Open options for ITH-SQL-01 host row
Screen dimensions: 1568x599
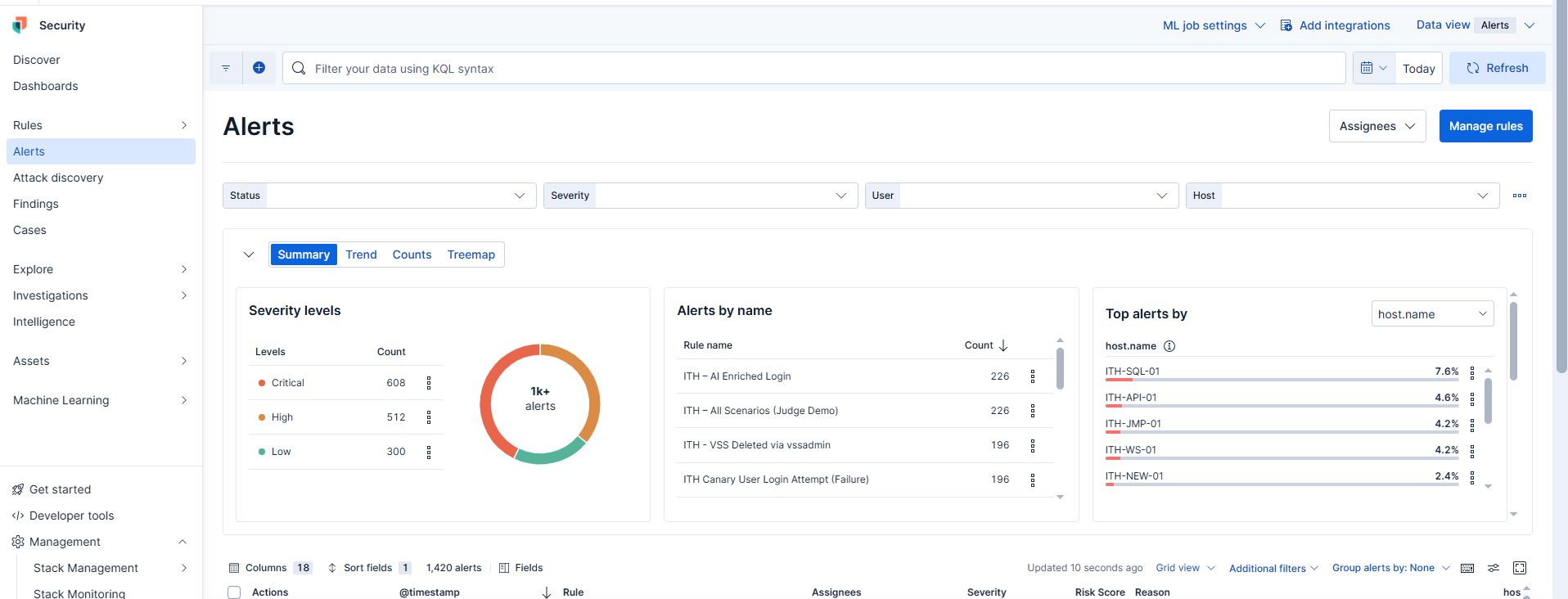(x=1472, y=372)
